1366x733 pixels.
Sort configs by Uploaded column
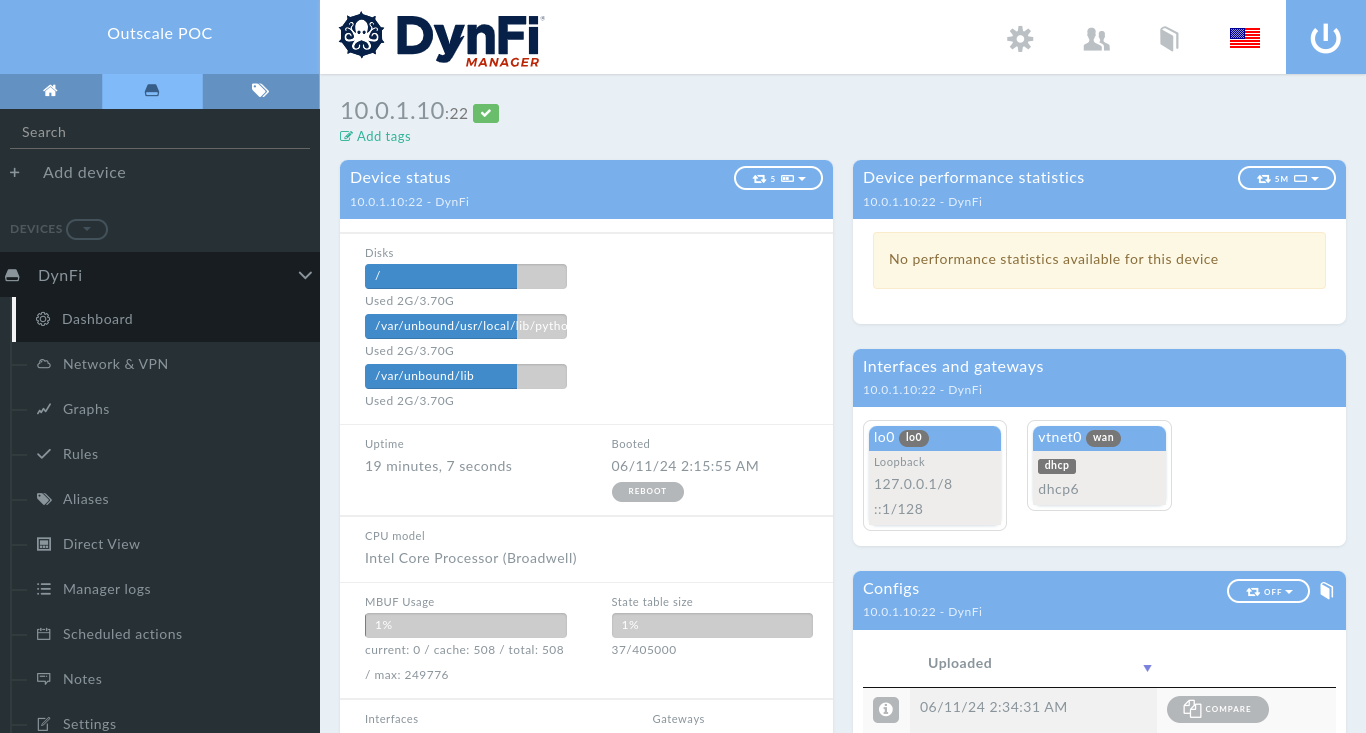click(960, 663)
